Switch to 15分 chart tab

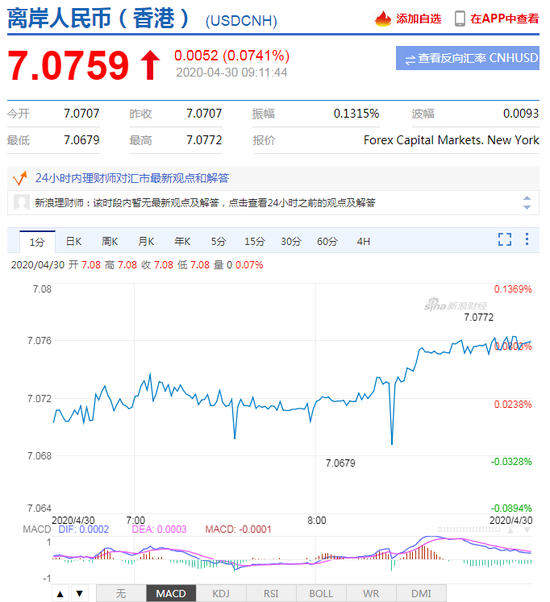coord(255,241)
